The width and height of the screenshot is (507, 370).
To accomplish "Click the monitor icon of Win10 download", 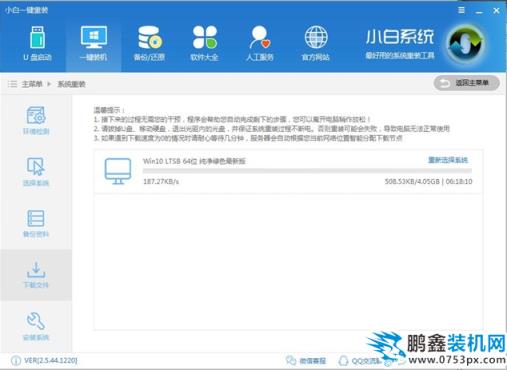I will (118, 171).
